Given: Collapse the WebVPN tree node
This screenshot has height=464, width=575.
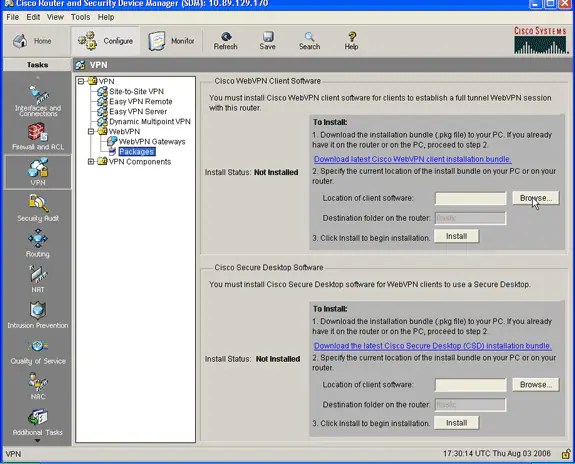Looking at the screenshot, I should click(x=91, y=131).
